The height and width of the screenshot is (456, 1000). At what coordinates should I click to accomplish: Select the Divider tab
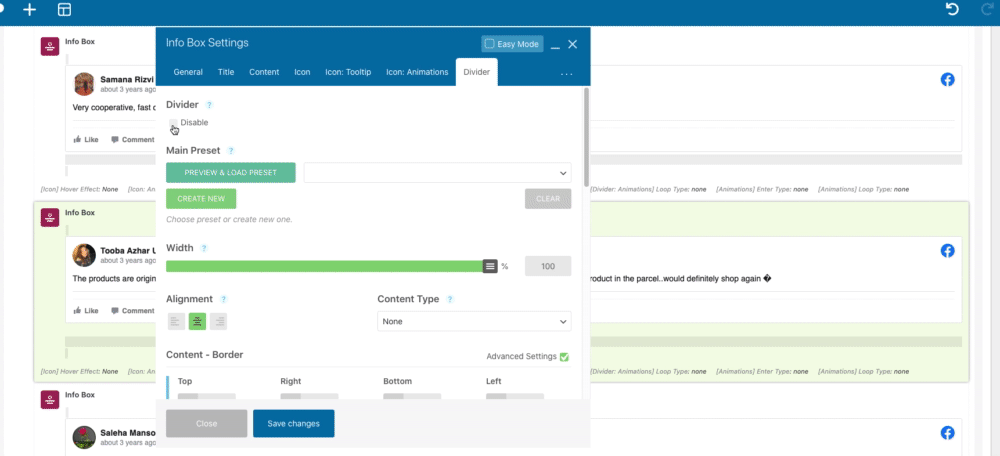476,72
